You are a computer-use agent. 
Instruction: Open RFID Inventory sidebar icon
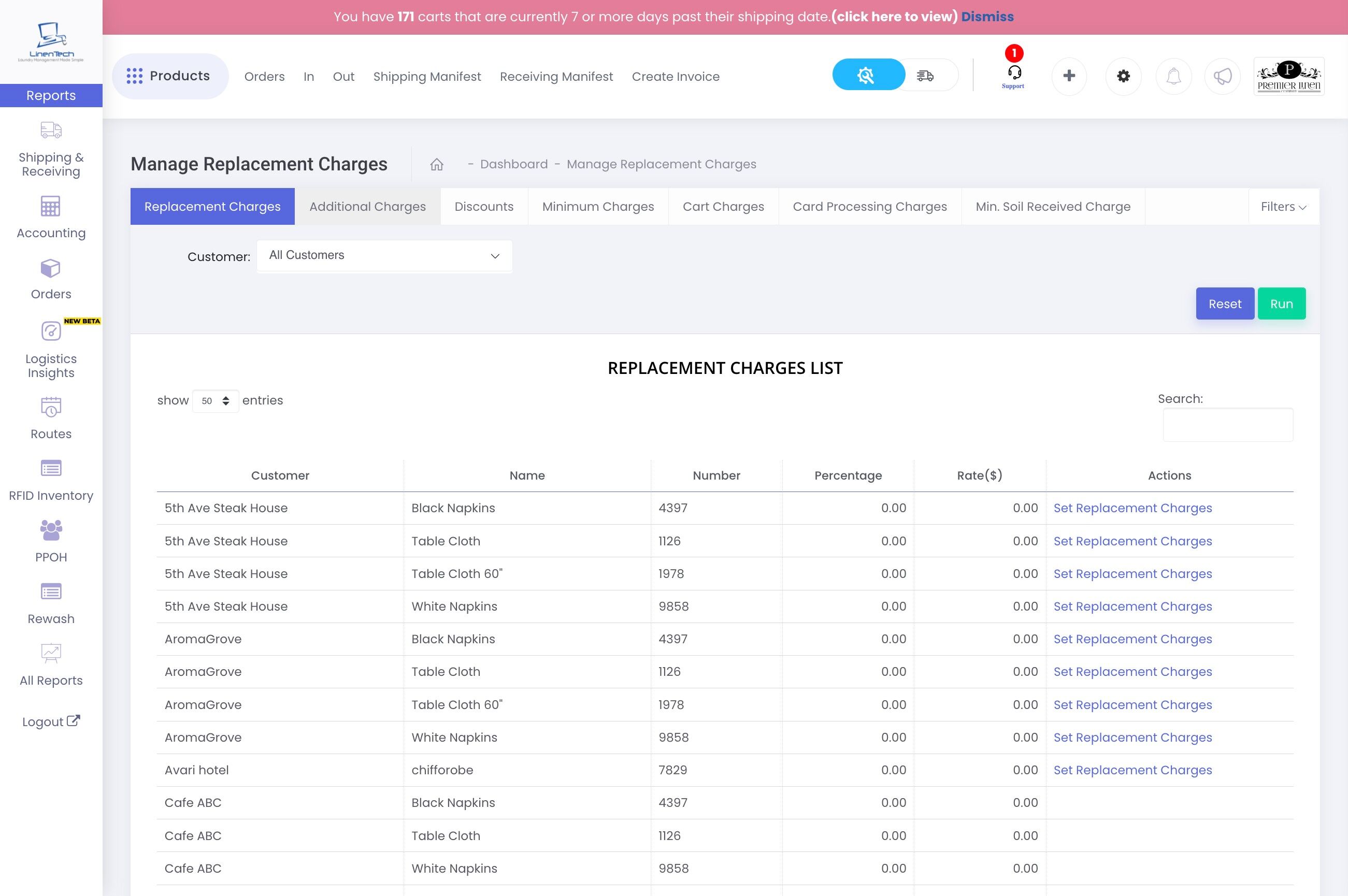[51, 469]
